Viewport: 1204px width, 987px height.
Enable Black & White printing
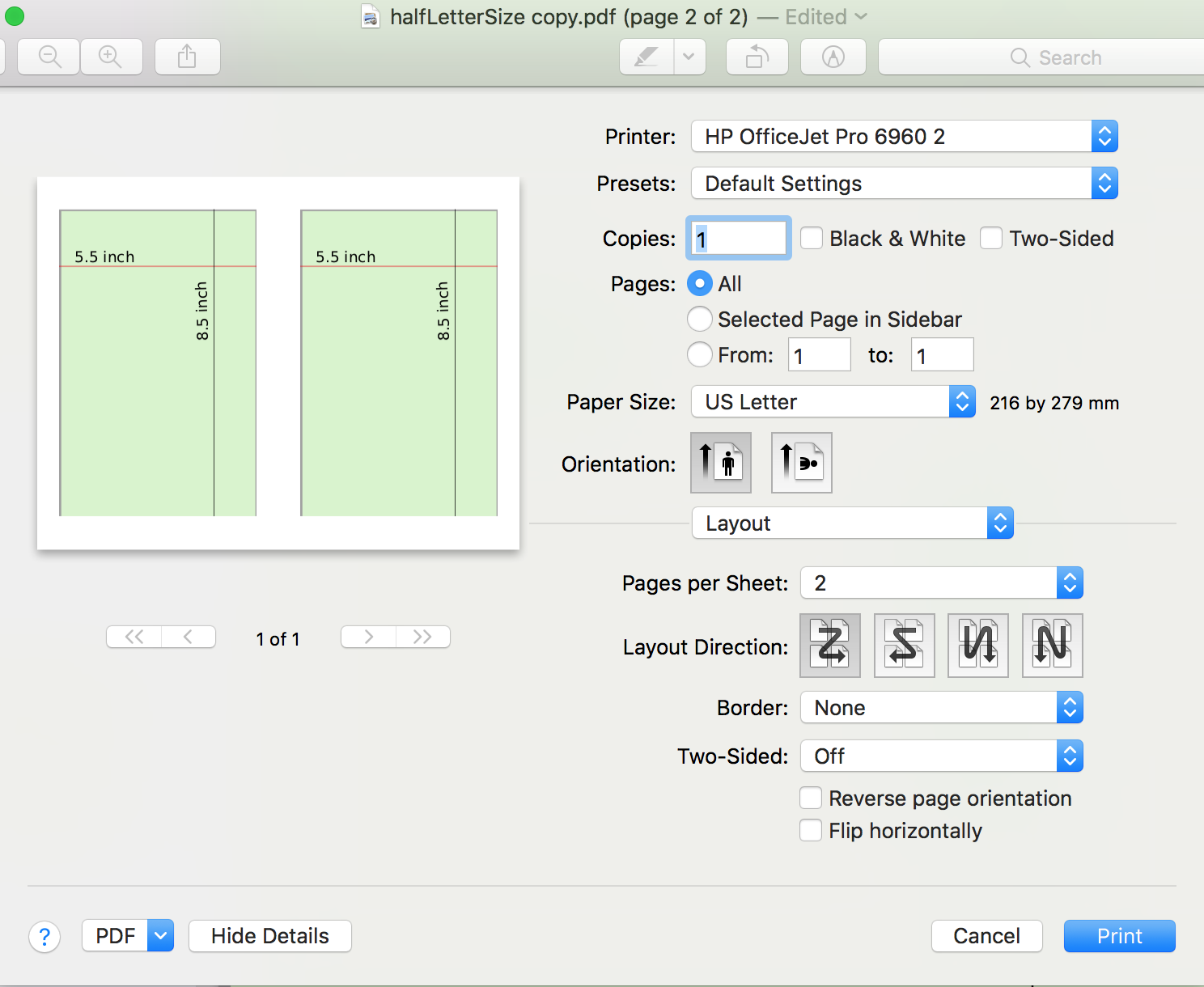click(x=811, y=238)
